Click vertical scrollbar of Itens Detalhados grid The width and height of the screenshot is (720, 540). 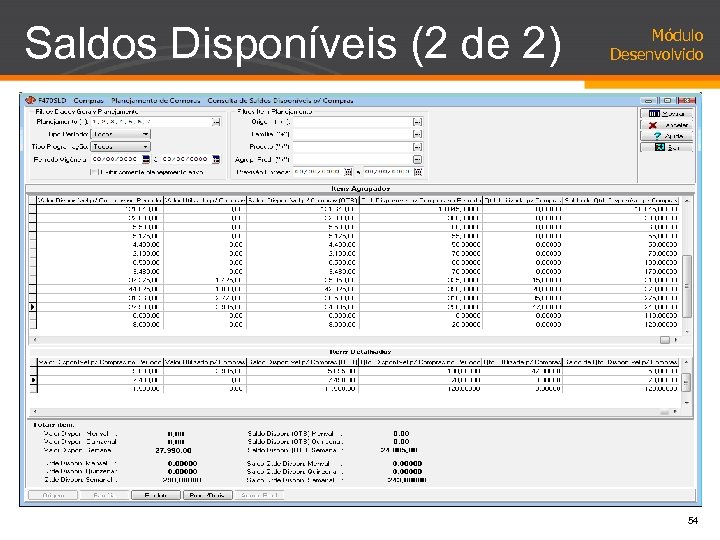pyautogui.click(x=686, y=382)
